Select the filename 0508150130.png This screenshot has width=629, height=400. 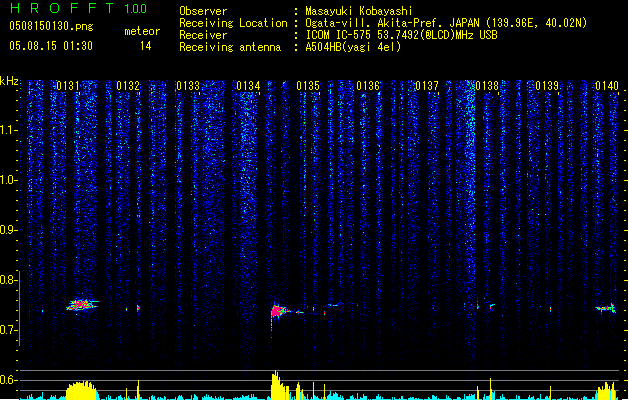[51, 26]
